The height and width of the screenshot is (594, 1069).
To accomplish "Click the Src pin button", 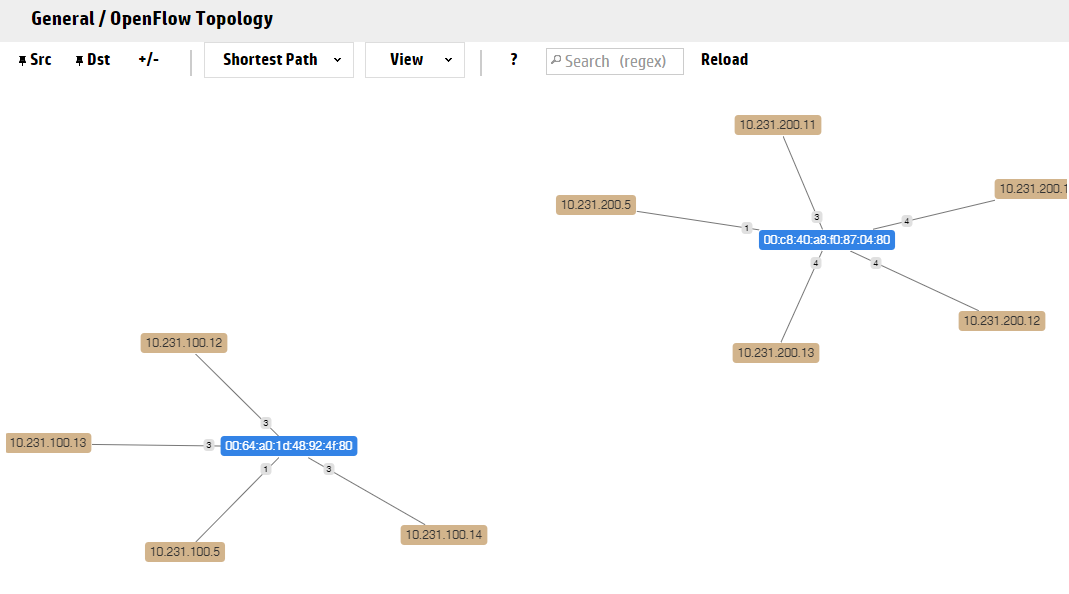I will (x=35, y=60).
